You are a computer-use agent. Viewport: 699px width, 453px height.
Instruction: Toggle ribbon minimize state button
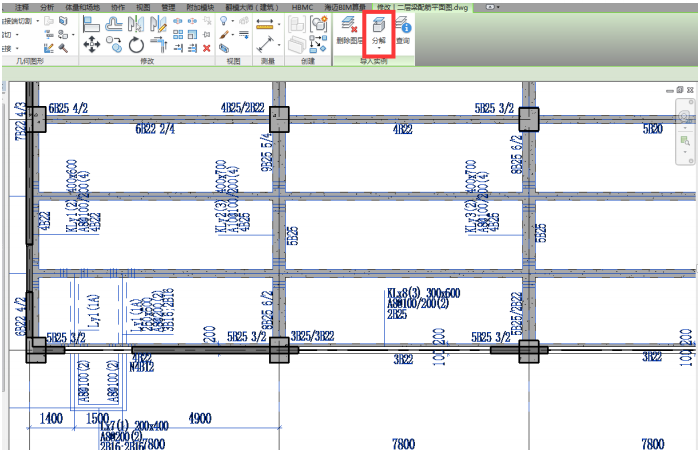click(489, 7)
